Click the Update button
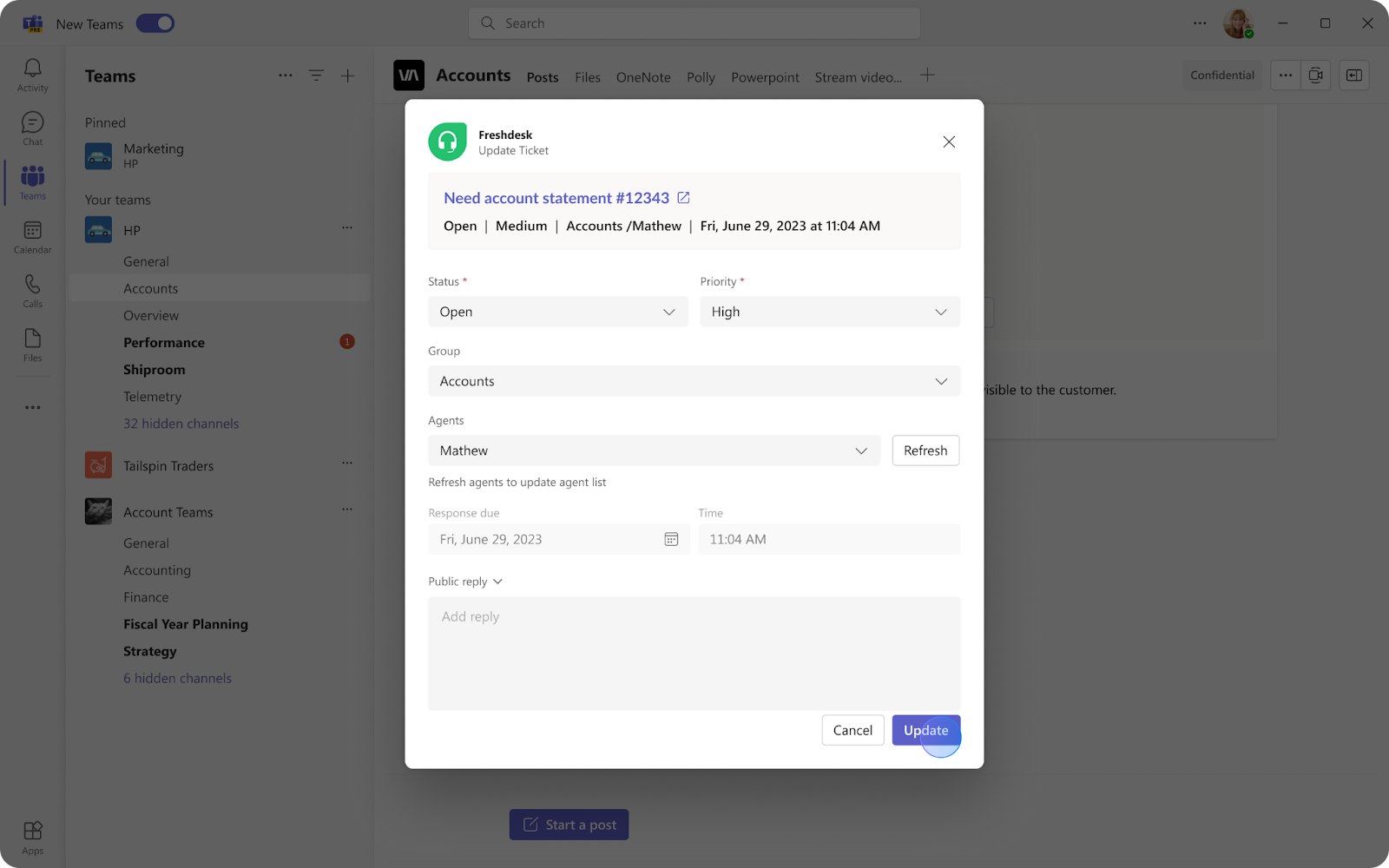1389x868 pixels. click(926, 730)
